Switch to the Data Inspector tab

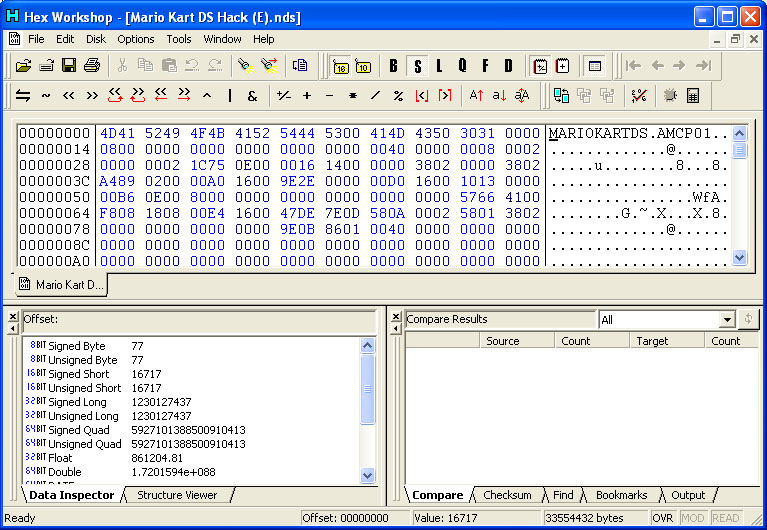pos(71,495)
